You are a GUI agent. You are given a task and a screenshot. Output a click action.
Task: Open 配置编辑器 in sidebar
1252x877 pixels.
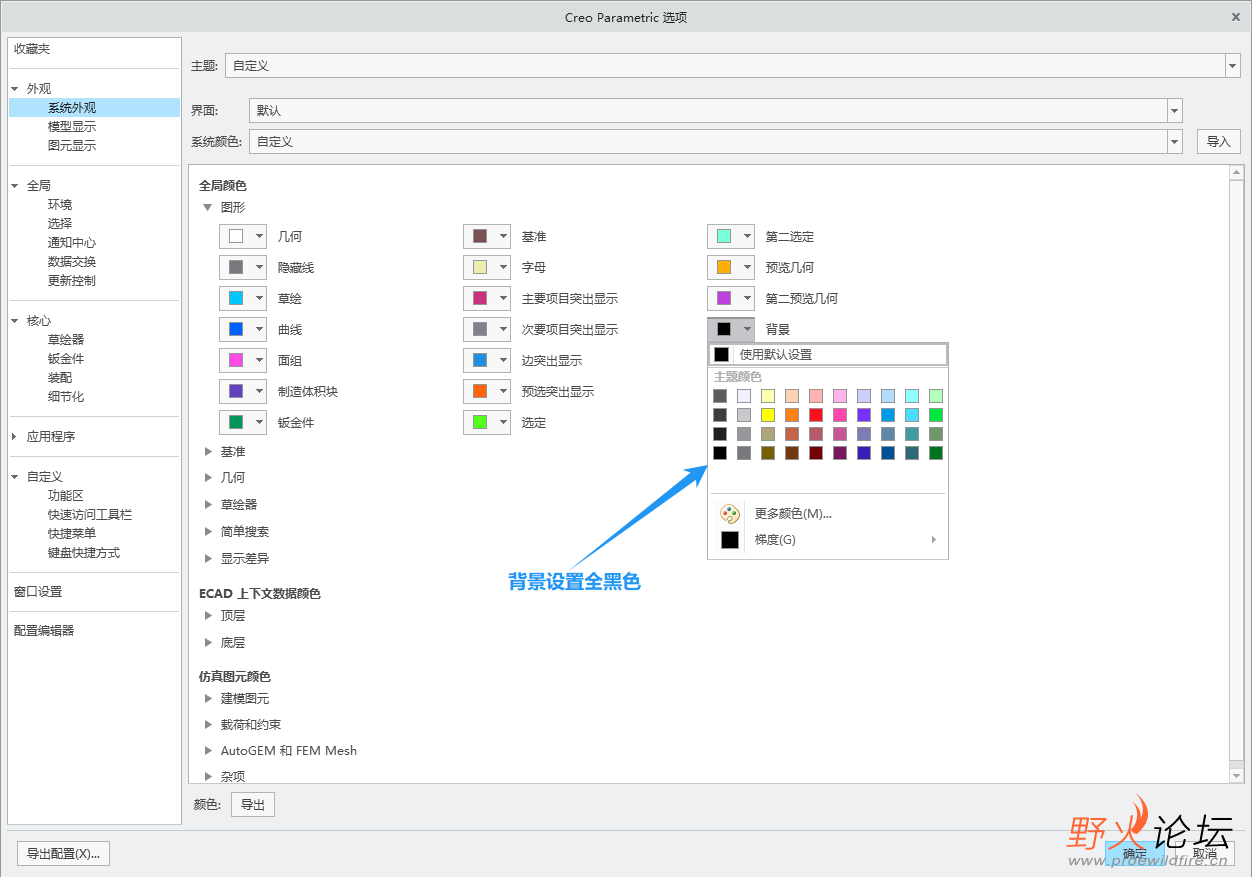coord(44,631)
